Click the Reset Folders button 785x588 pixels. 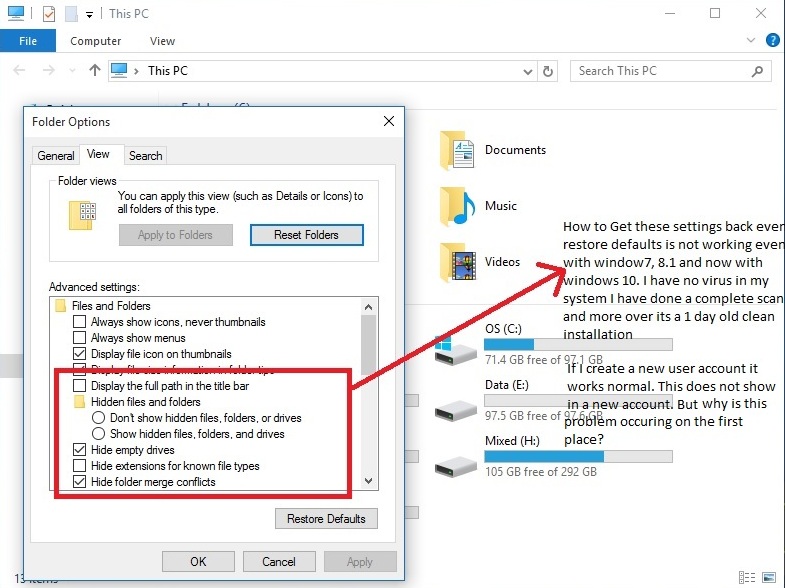(306, 235)
